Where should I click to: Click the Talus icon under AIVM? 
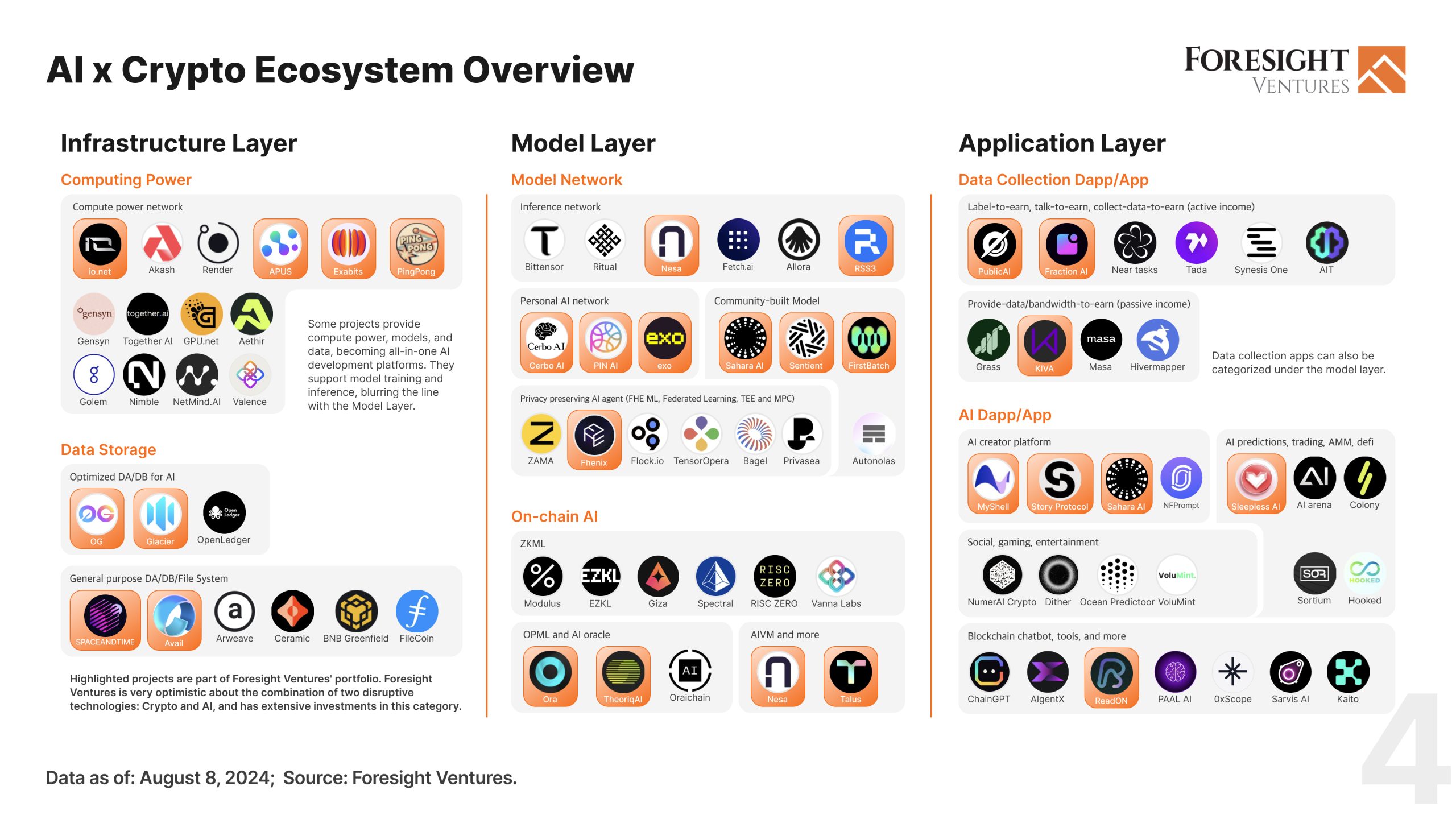[850, 672]
